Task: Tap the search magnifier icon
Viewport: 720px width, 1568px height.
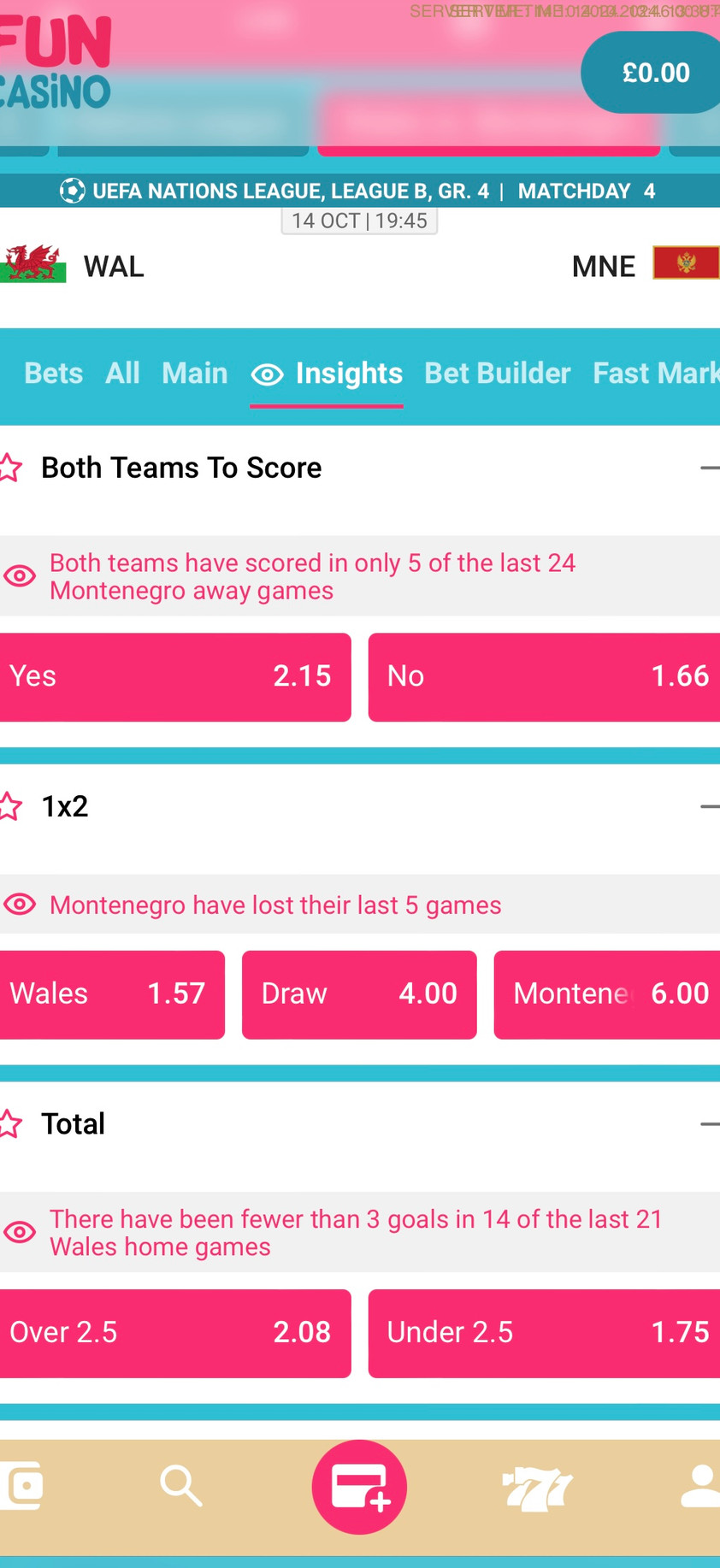Action: [180, 1487]
